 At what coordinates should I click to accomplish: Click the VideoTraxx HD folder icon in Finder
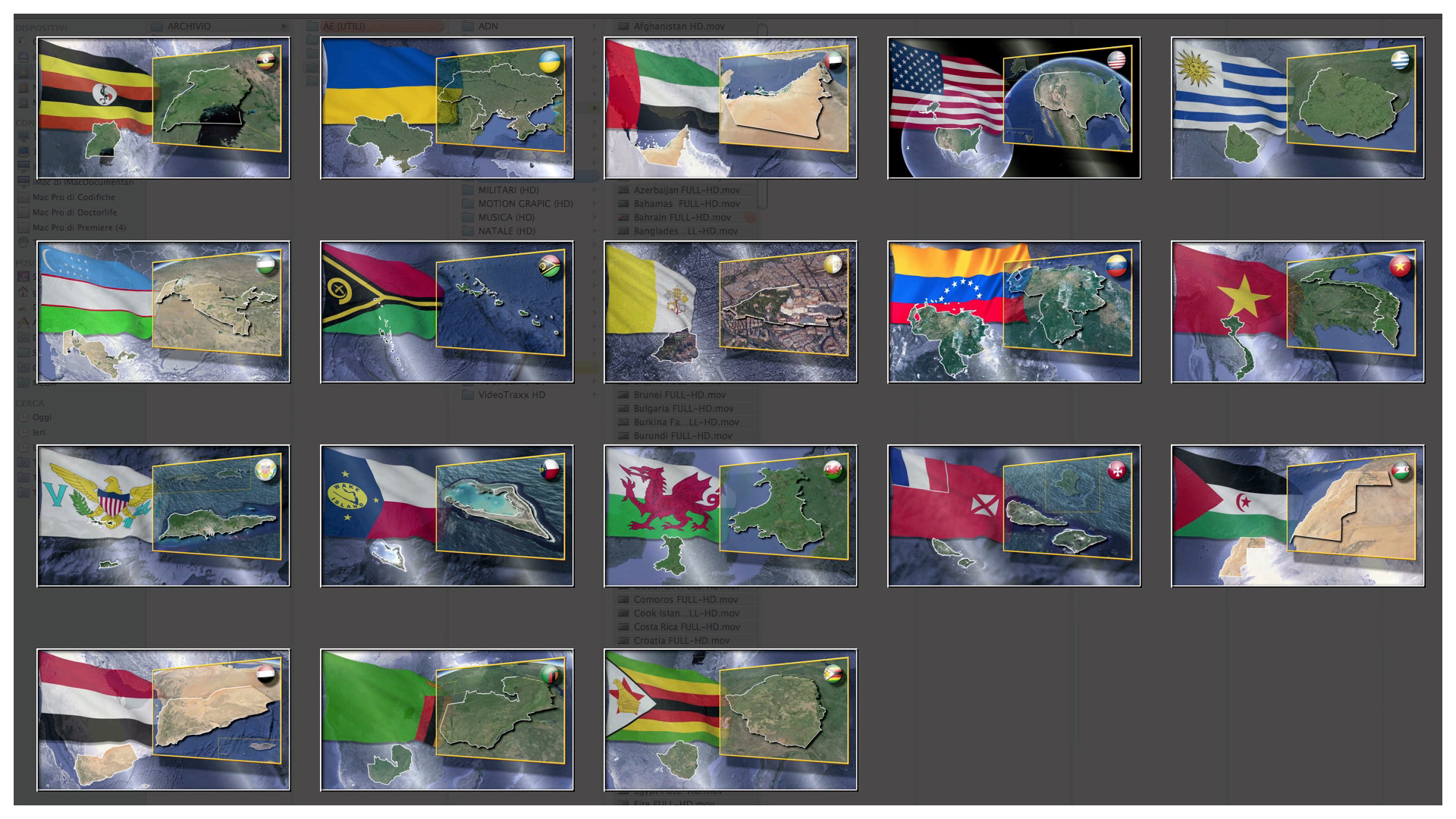[x=468, y=395]
